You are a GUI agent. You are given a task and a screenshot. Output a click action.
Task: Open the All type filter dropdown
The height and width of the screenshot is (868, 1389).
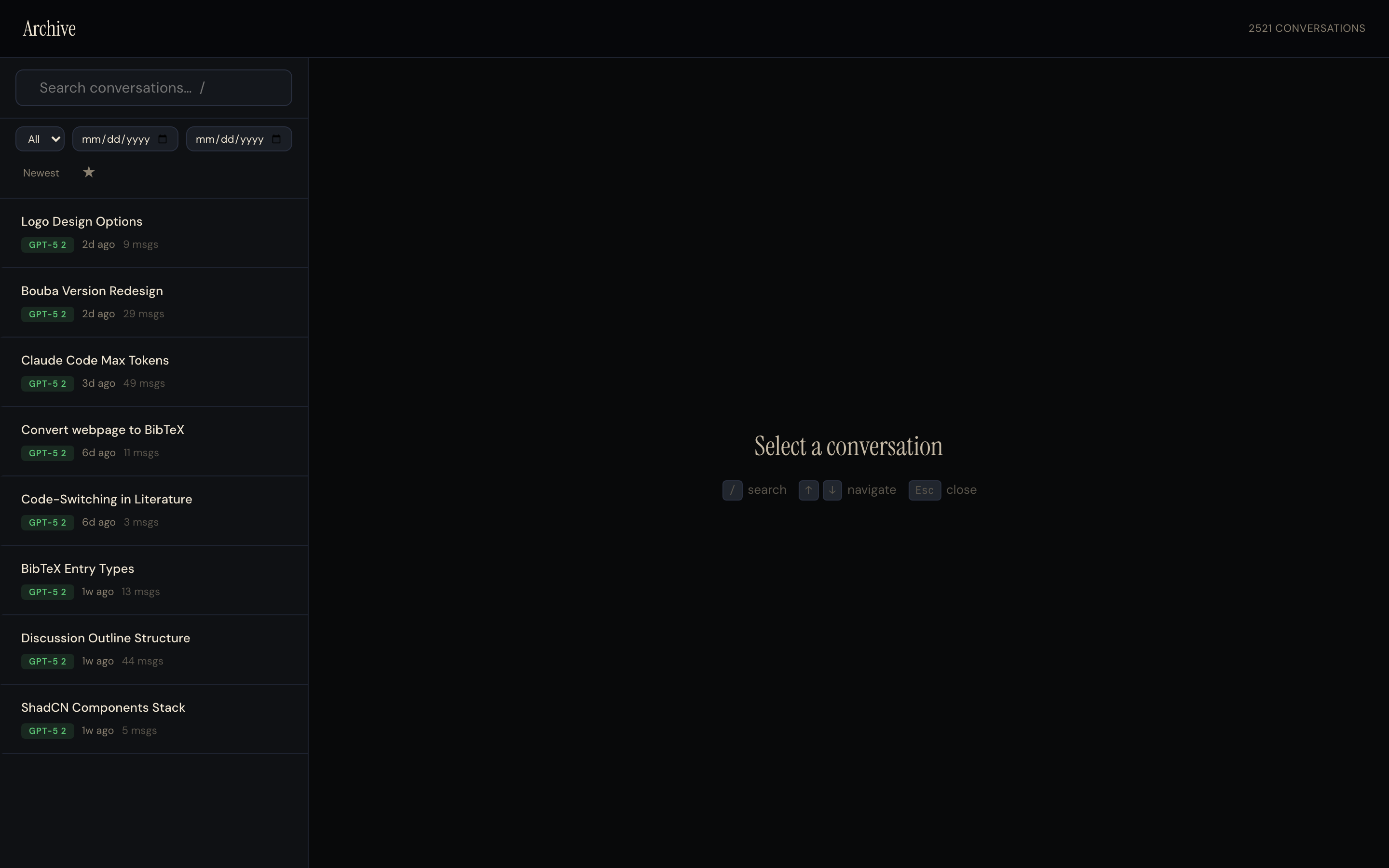click(40, 138)
